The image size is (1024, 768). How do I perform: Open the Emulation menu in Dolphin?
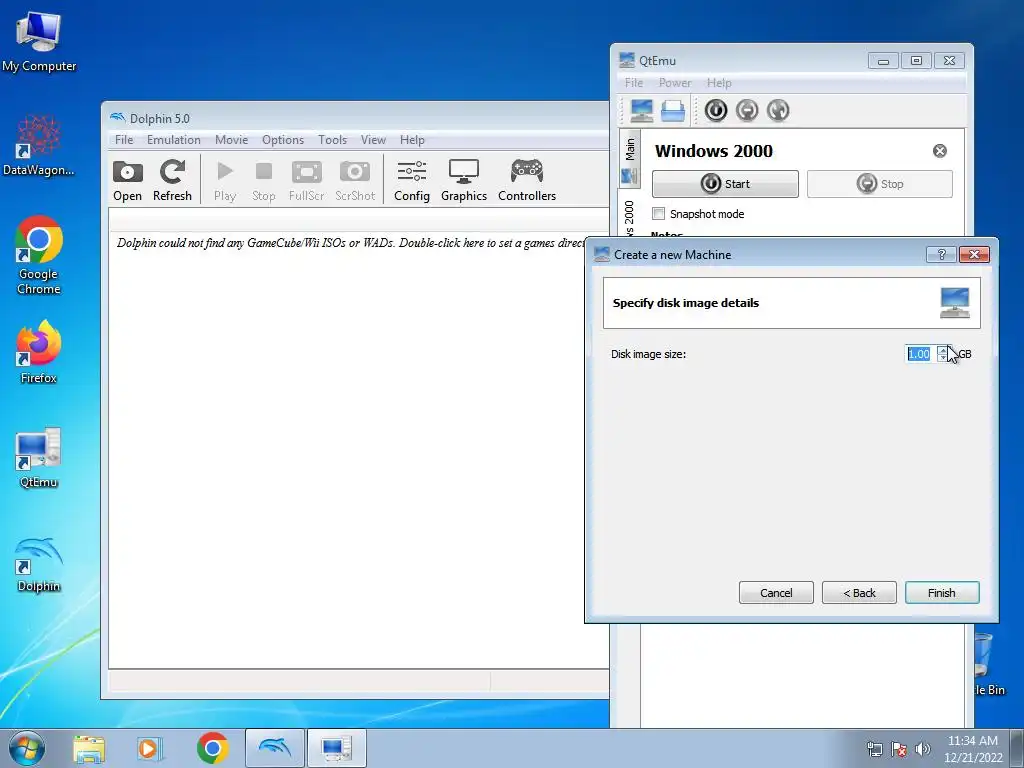(174, 140)
